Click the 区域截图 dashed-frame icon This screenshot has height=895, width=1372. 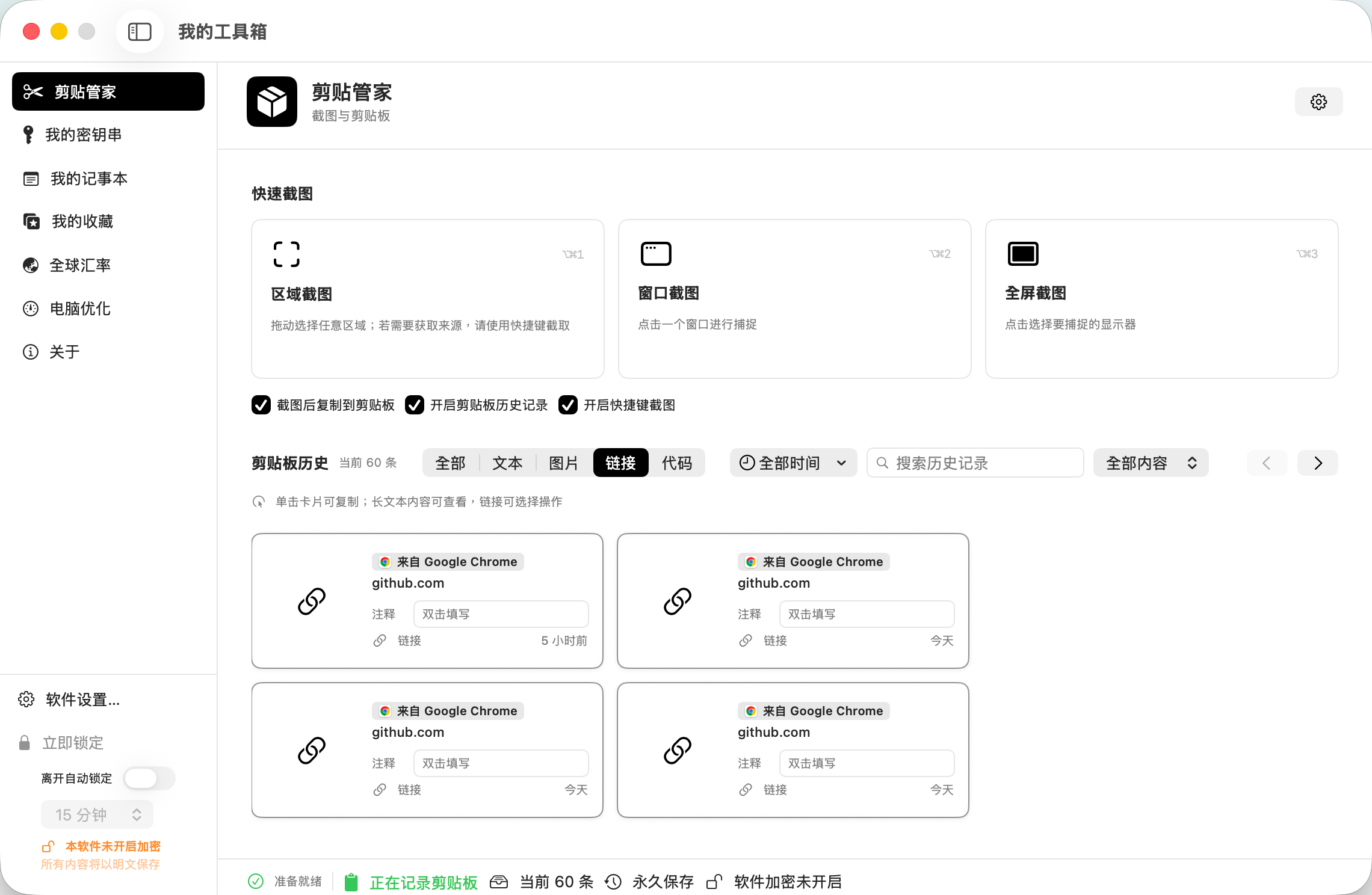(286, 254)
